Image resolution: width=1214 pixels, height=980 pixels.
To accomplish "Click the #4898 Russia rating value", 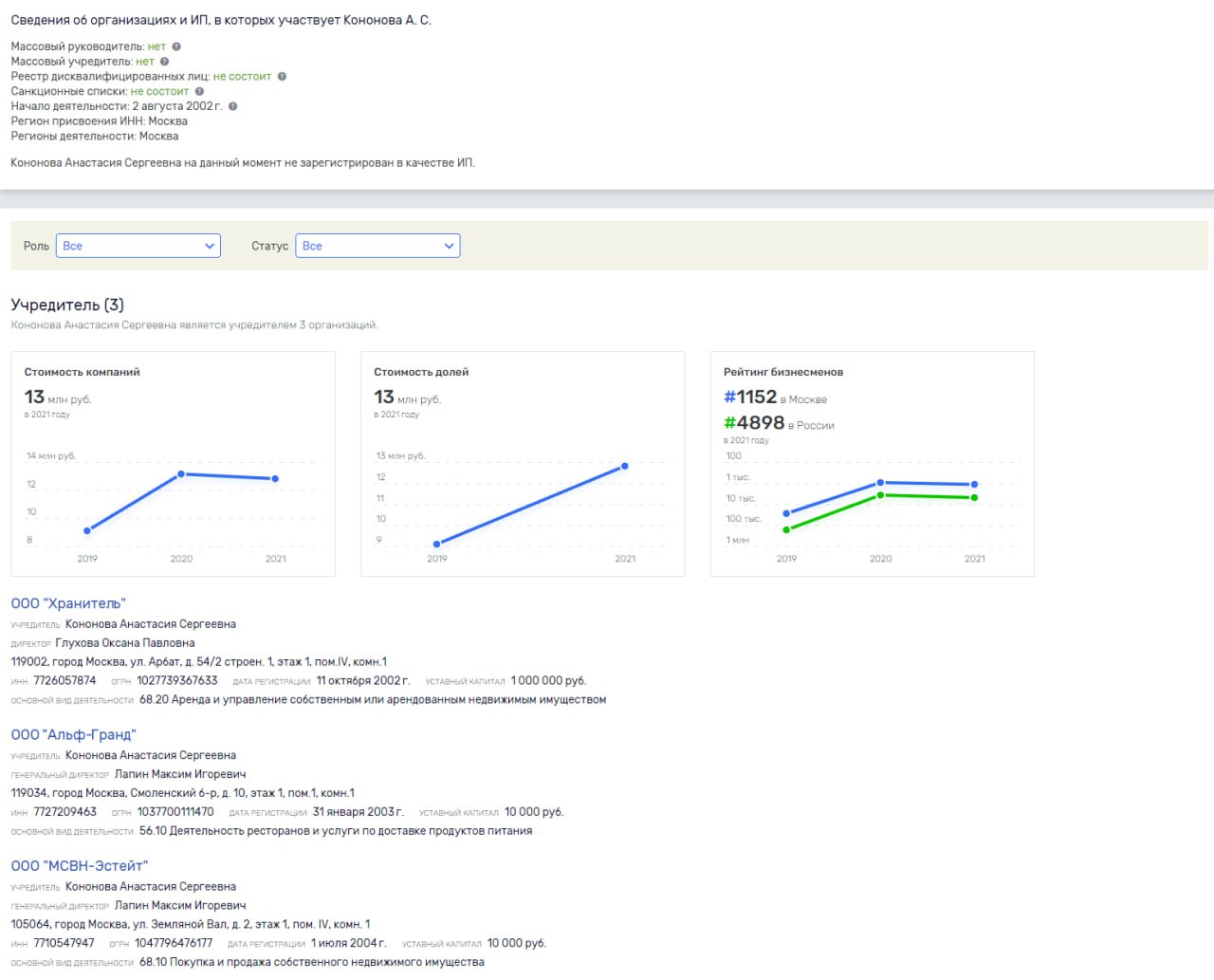I will (x=754, y=423).
